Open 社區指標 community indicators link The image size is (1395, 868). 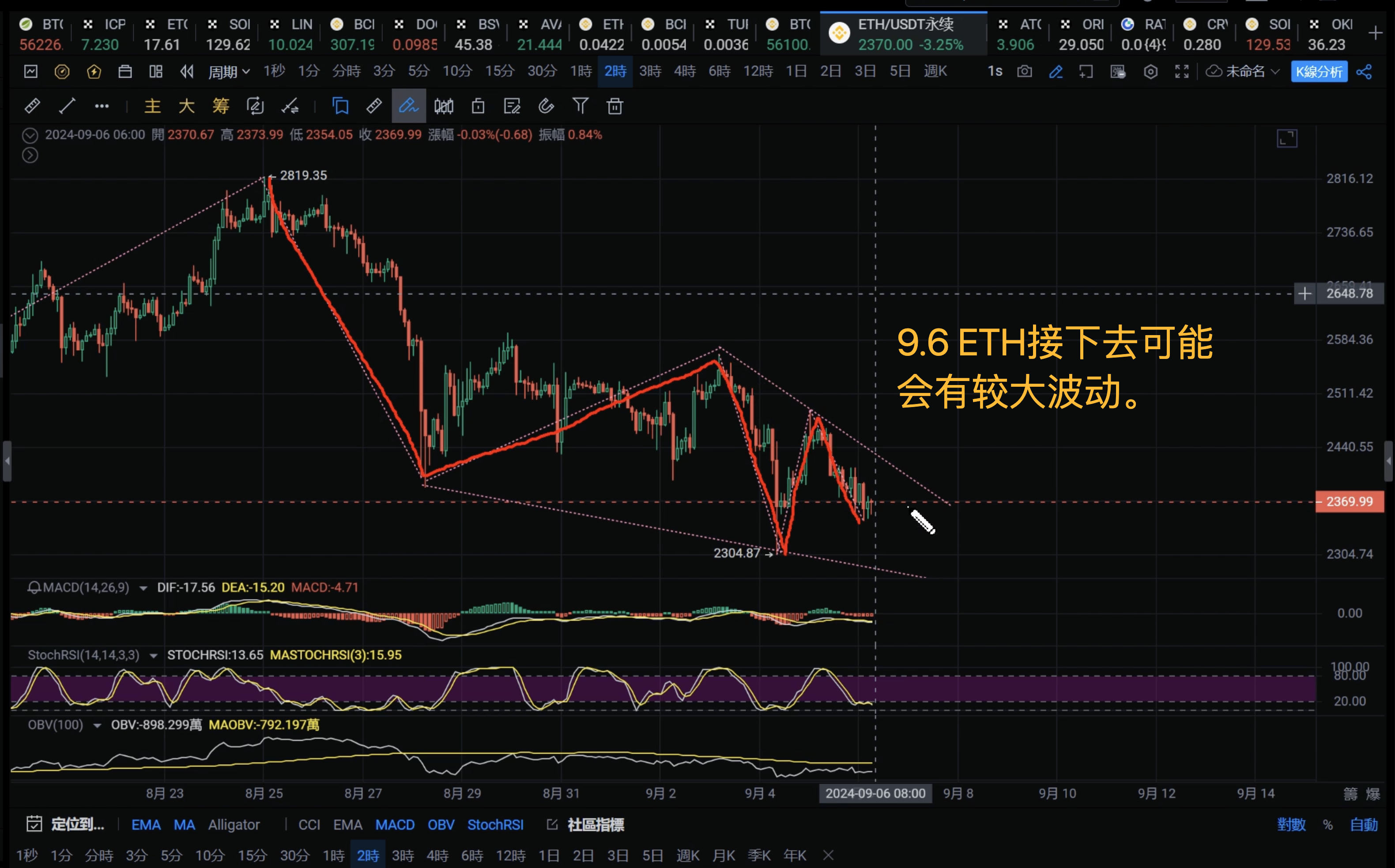(596, 824)
